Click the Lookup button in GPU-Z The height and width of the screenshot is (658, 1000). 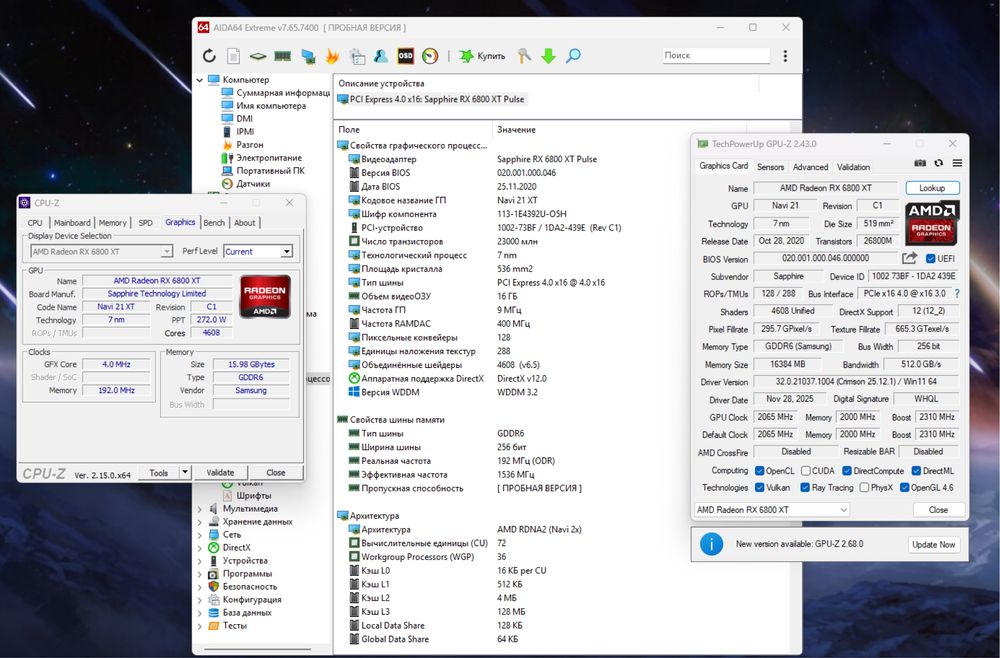[x=932, y=188]
